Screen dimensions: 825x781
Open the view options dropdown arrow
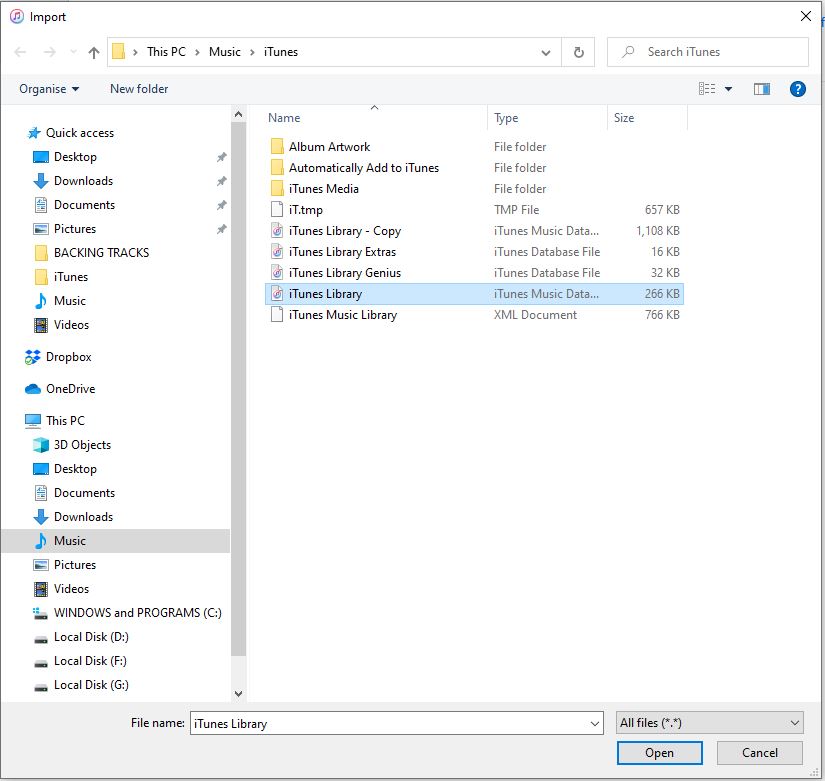pos(729,89)
